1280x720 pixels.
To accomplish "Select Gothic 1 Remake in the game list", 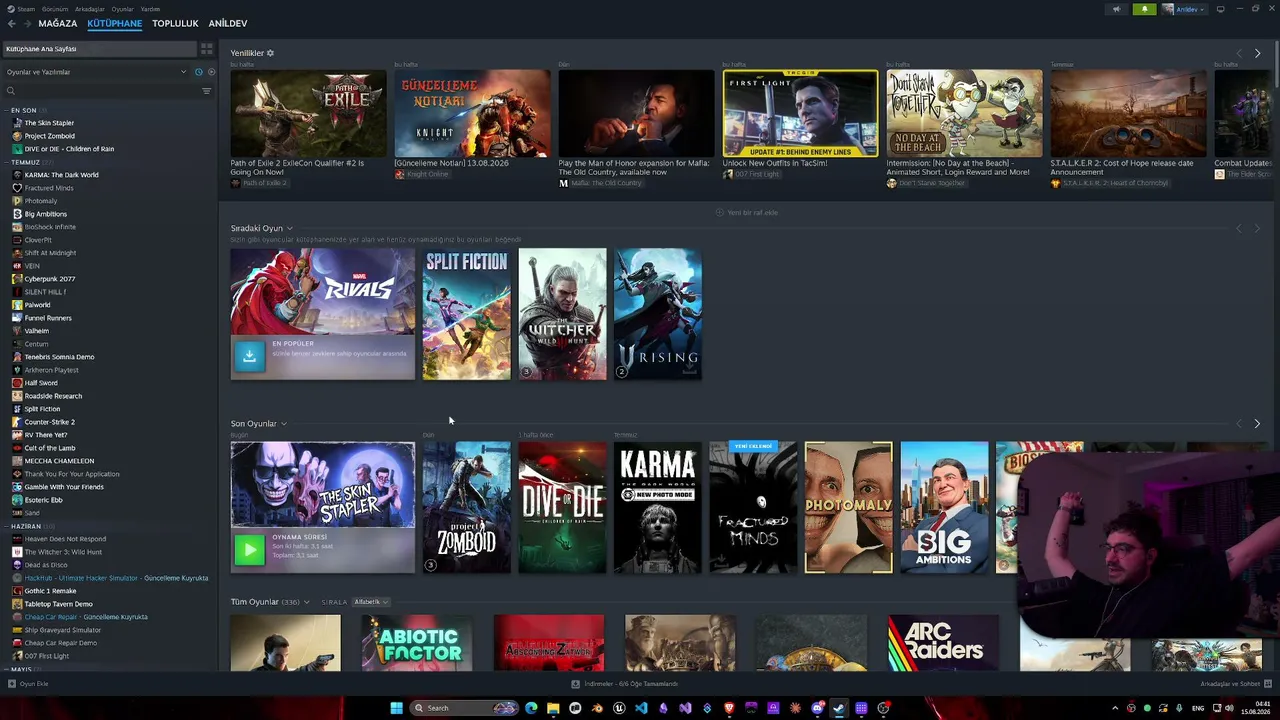I will [50, 591].
